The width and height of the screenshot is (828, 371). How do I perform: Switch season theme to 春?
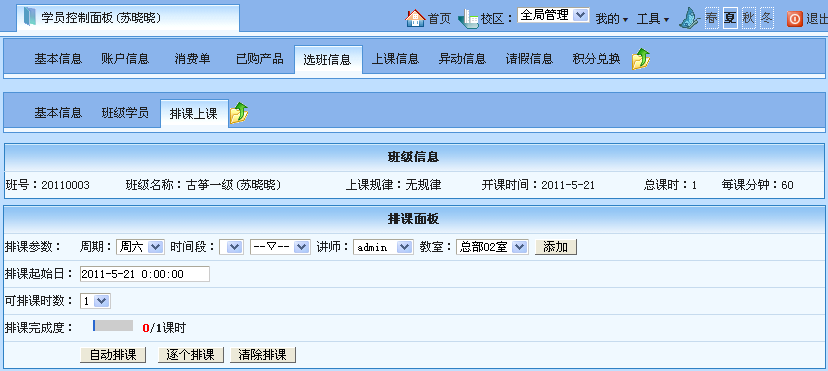tap(712, 18)
